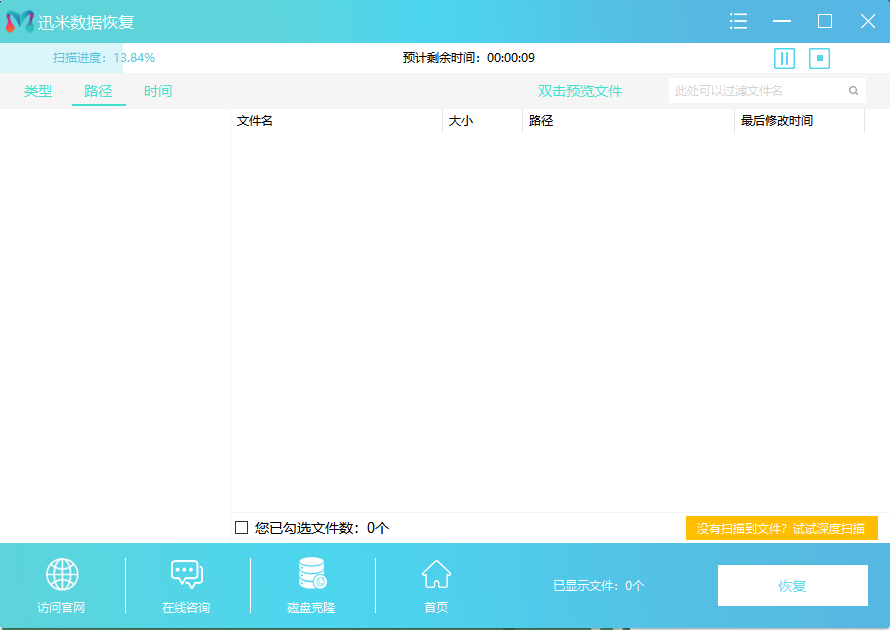Pause the running scan
This screenshot has width=890, height=630.
coord(784,58)
